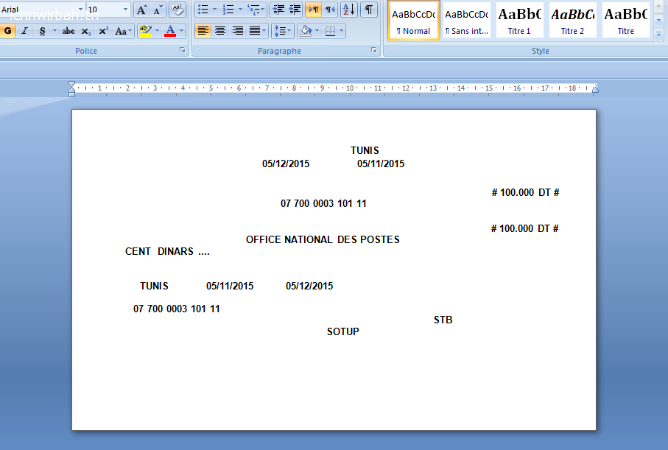This screenshot has height=450, width=668.
Task: Apply subscript formatting
Action: point(86,31)
